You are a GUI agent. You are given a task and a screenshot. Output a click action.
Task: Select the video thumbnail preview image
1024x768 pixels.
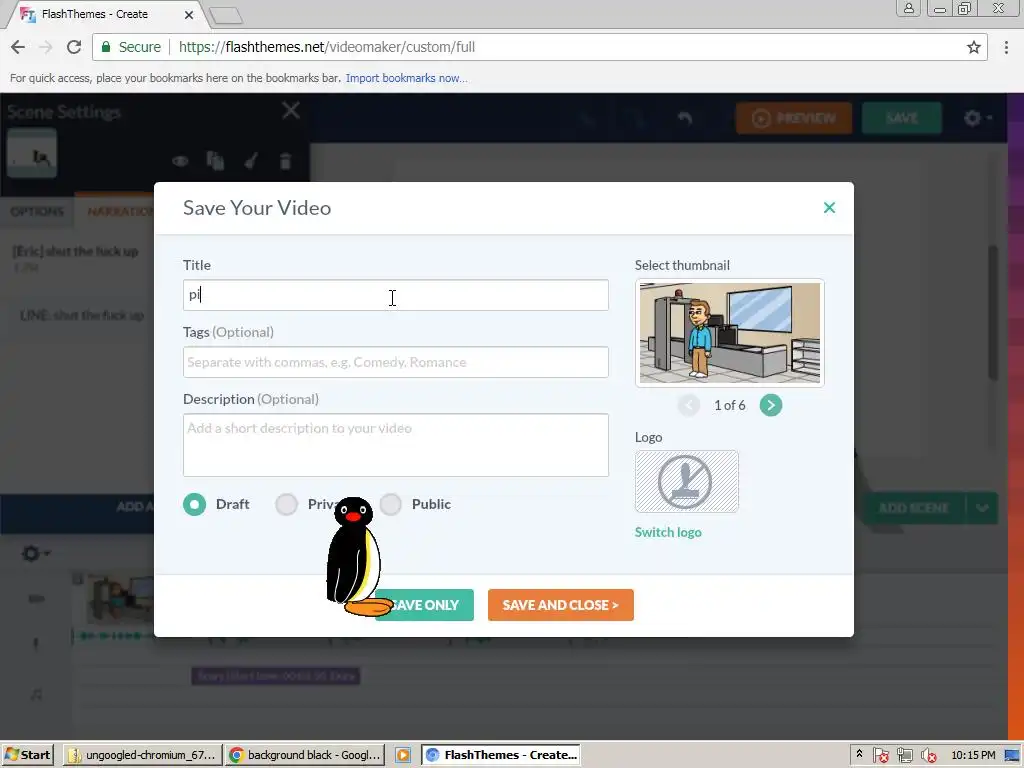729,333
